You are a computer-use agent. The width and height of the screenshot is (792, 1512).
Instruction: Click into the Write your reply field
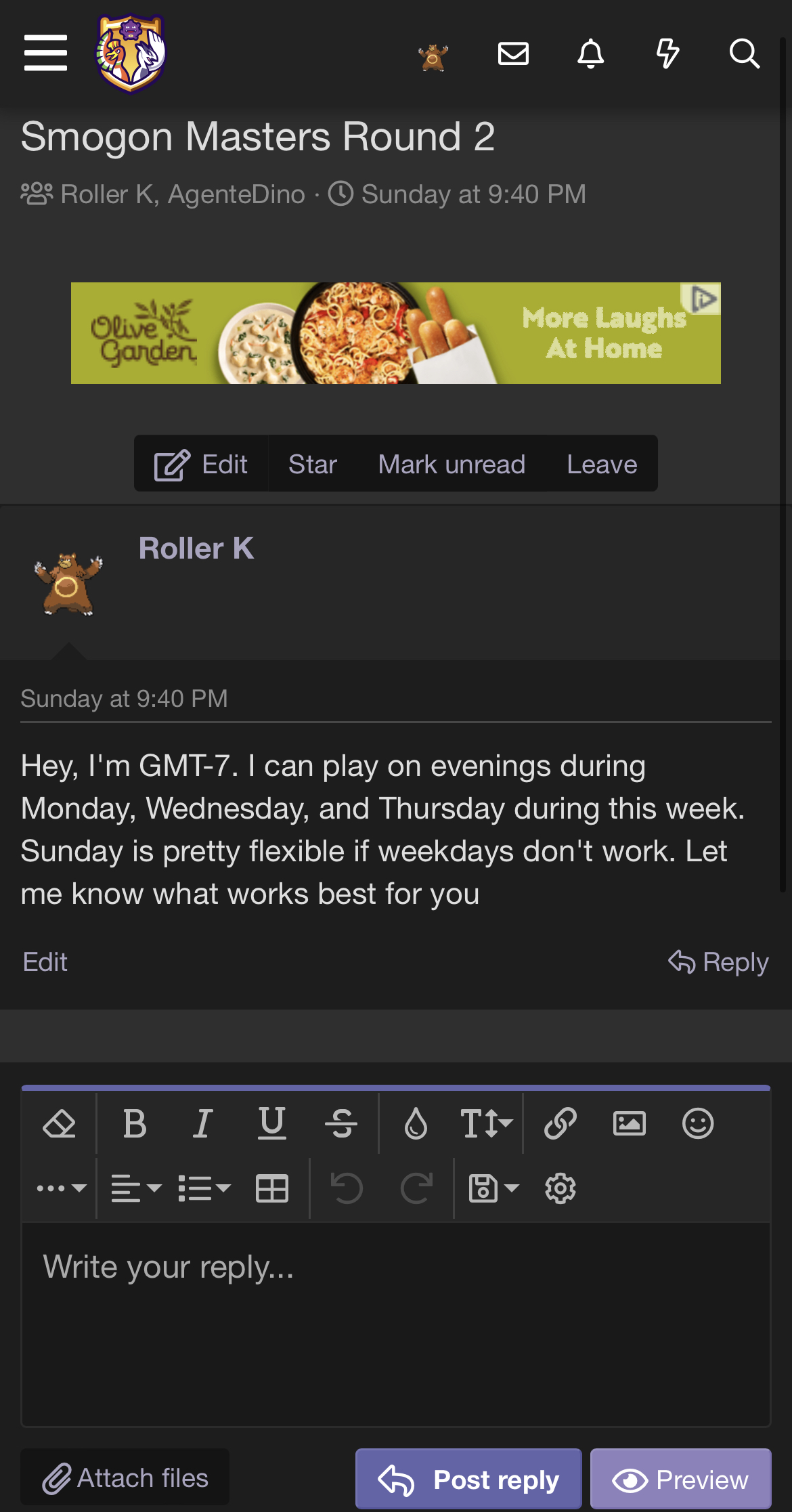[396, 1320]
